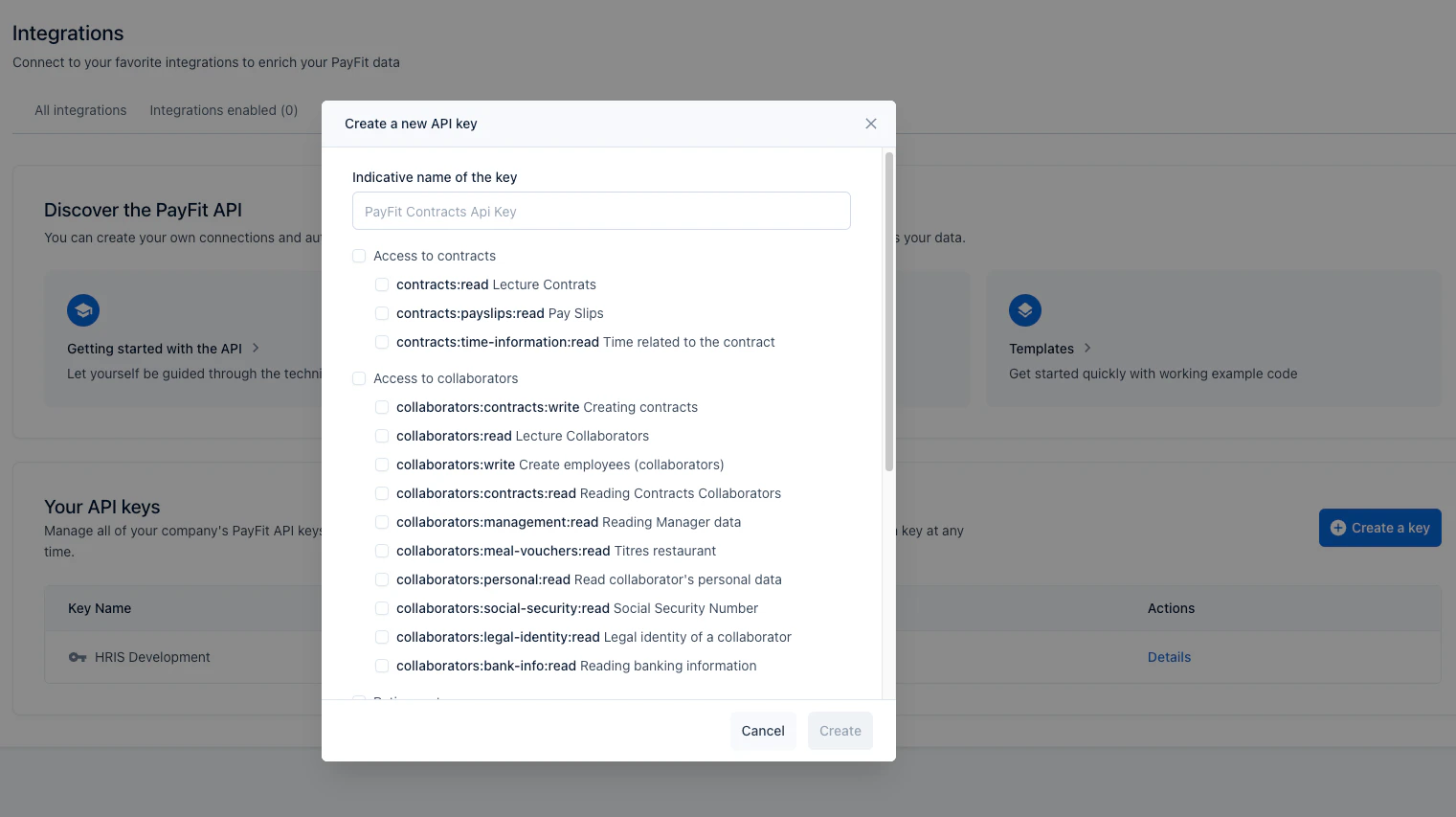Enable the collaborators:contracts:write scope
Image resolution: width=1456 pixels, height=817 pixels.
(382, 407)
